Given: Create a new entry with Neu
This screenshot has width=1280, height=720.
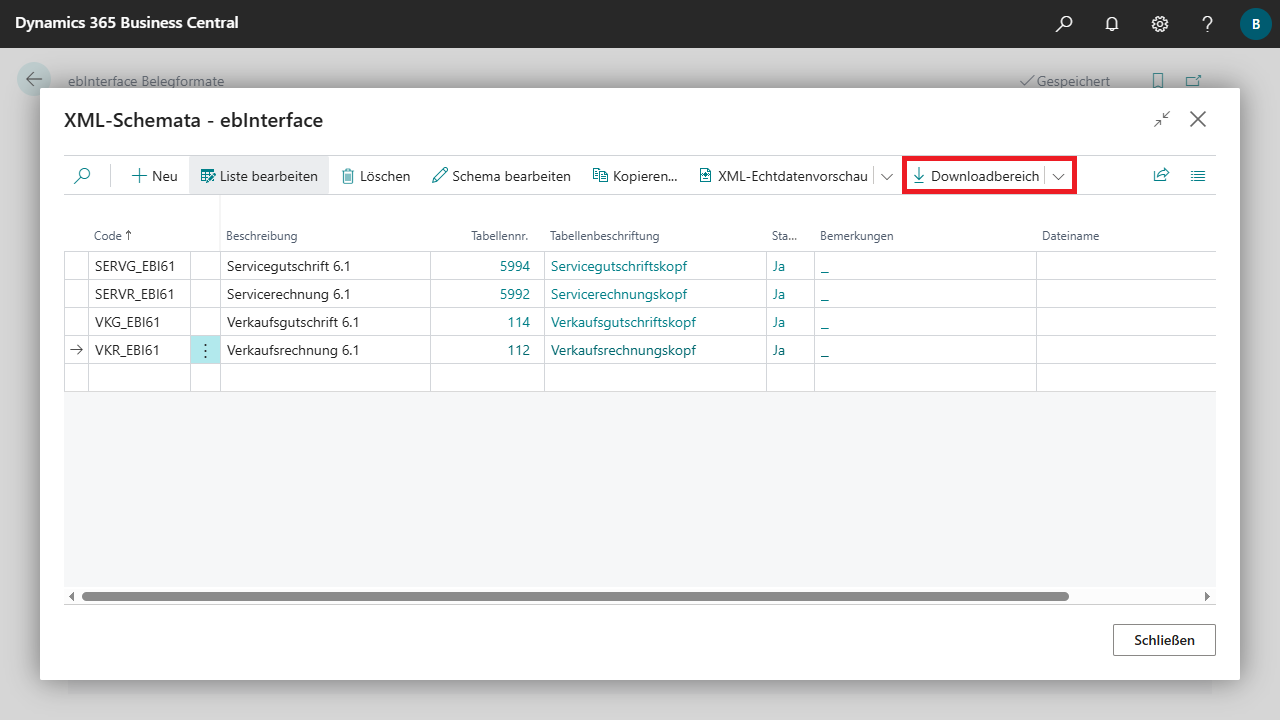Looking at the screenshot, I should pyautogui.click(x=154, y=176).
